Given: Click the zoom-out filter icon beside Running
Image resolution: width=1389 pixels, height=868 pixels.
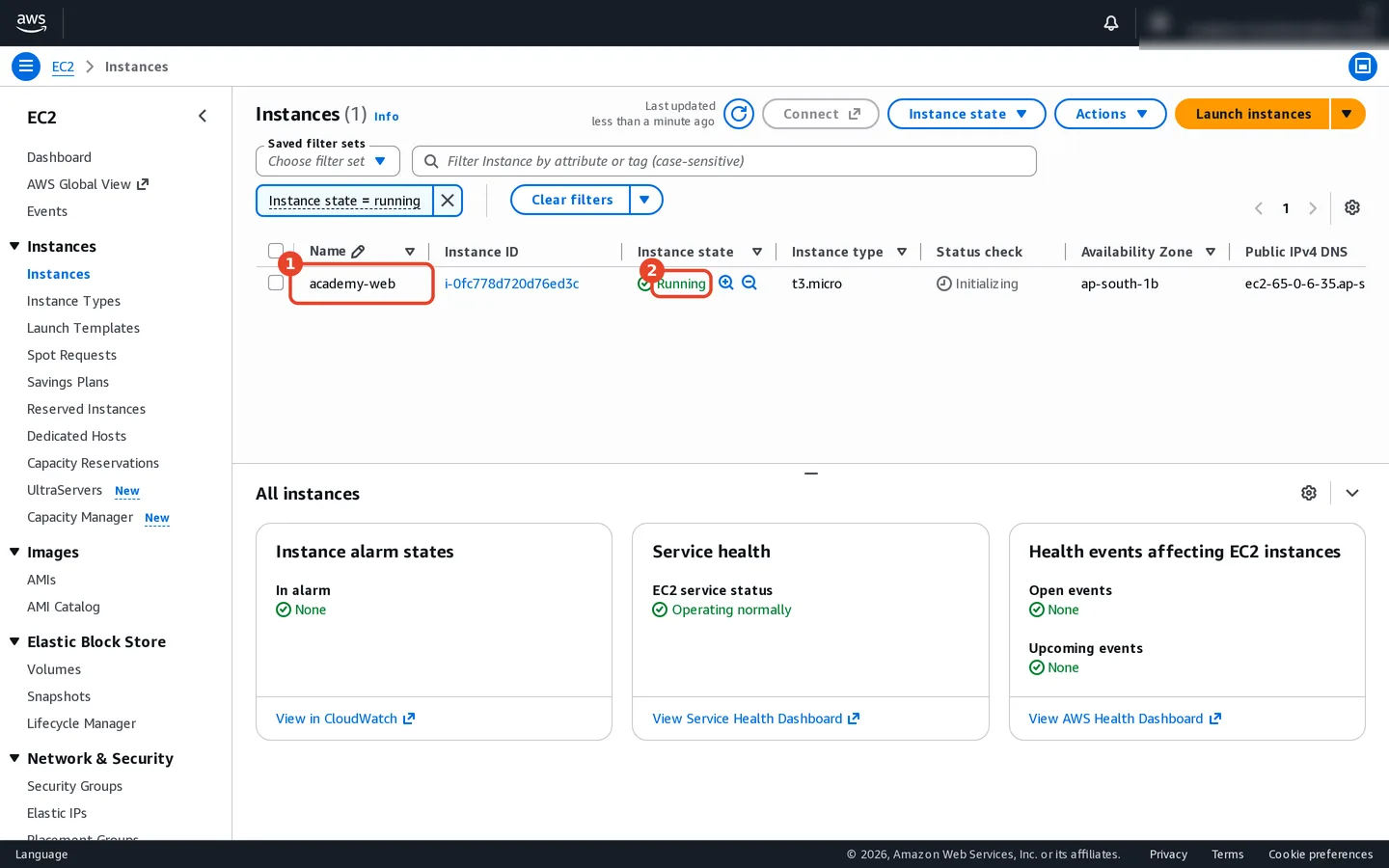Looking at the screenshot, I should (x=749, y=283).
